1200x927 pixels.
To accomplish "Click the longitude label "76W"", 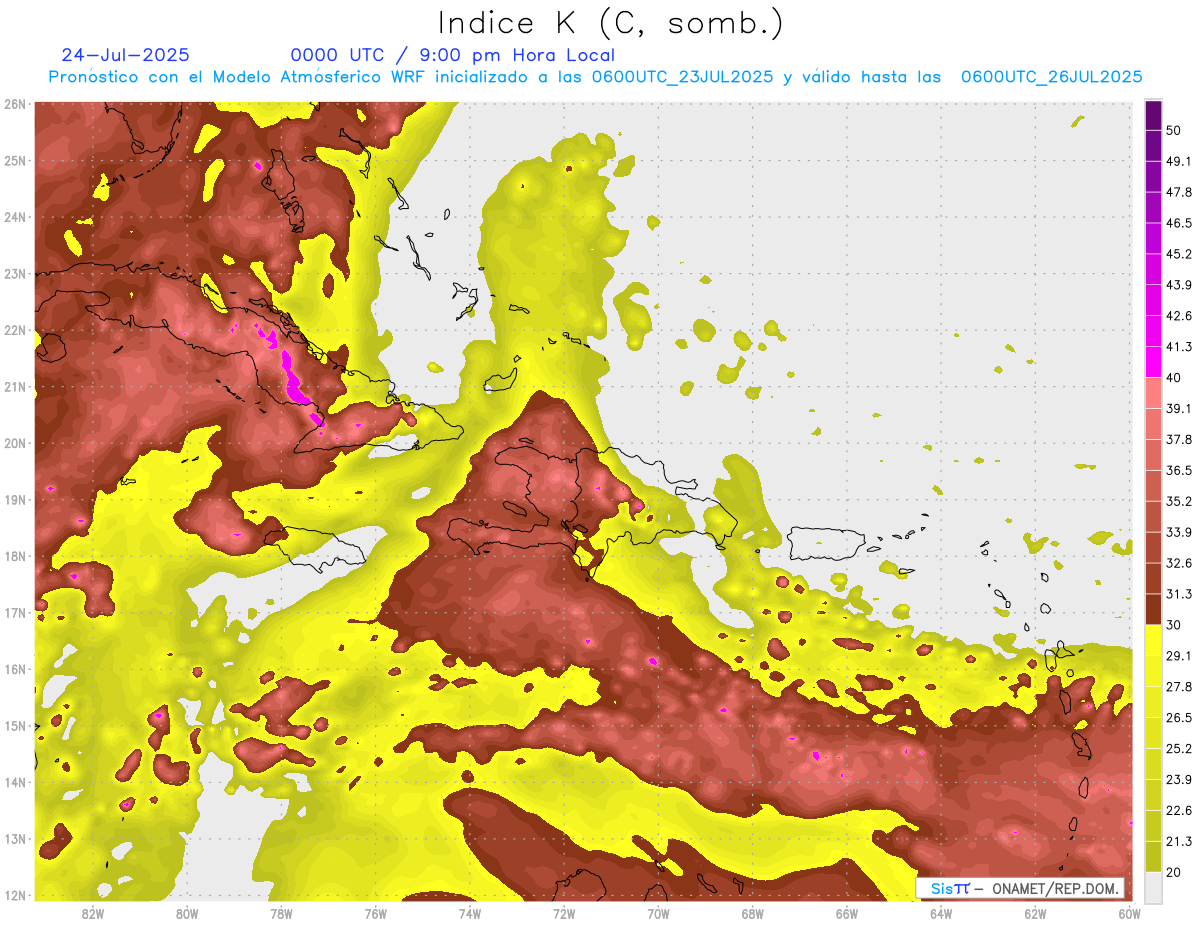I will click(376, 913).
